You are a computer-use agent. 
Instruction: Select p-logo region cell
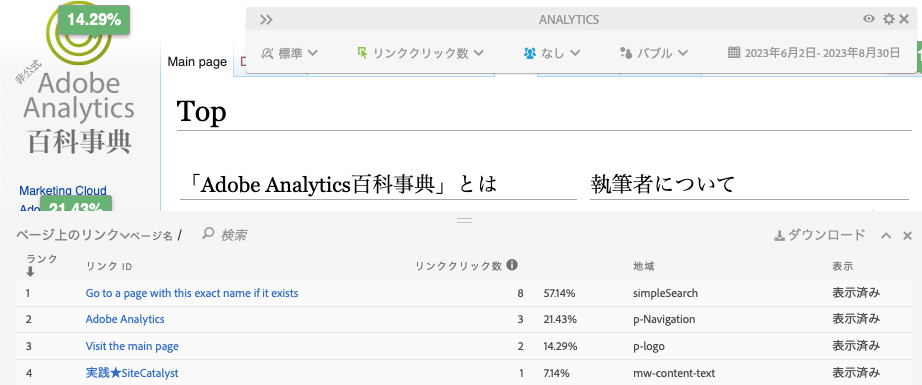pos(649,346)
